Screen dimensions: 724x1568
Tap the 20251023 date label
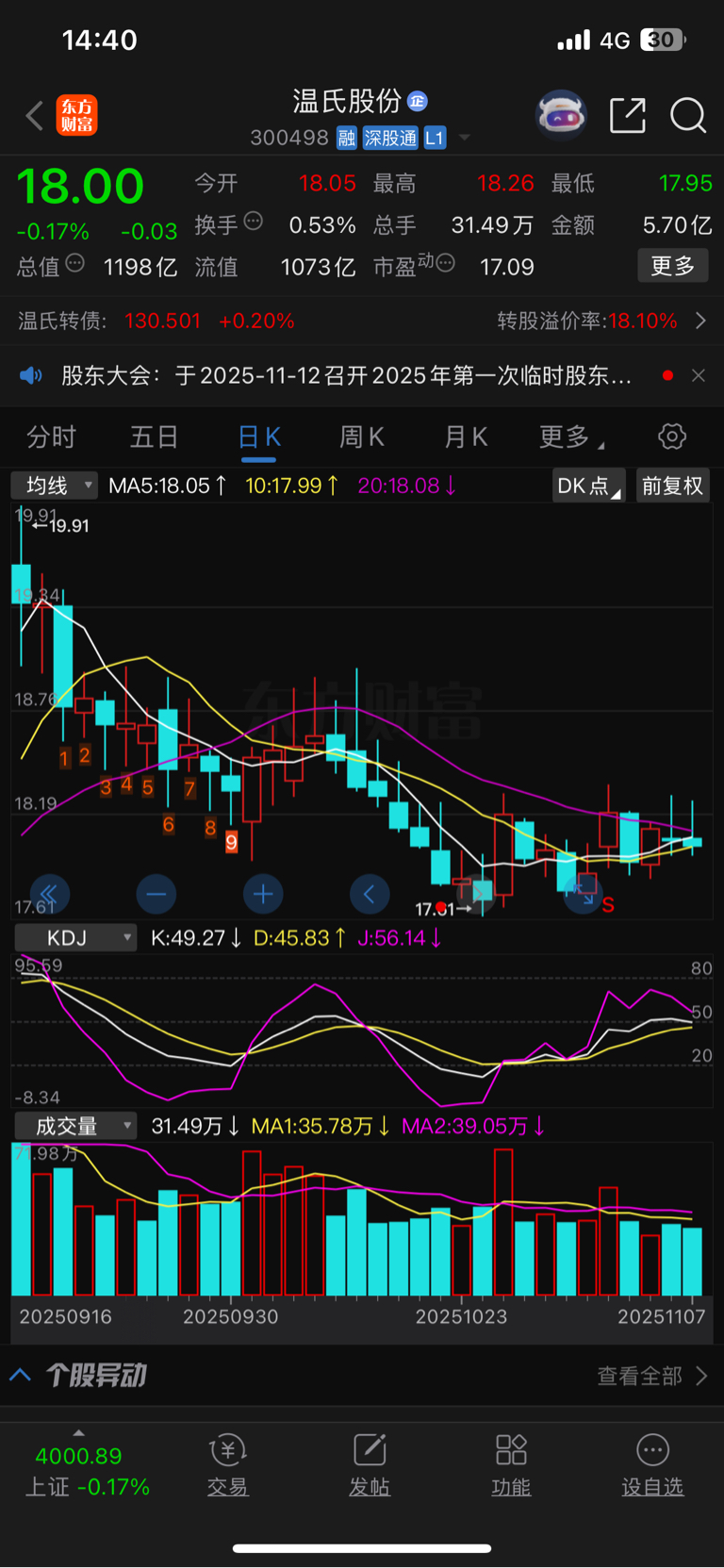(x=462, y=1316)
